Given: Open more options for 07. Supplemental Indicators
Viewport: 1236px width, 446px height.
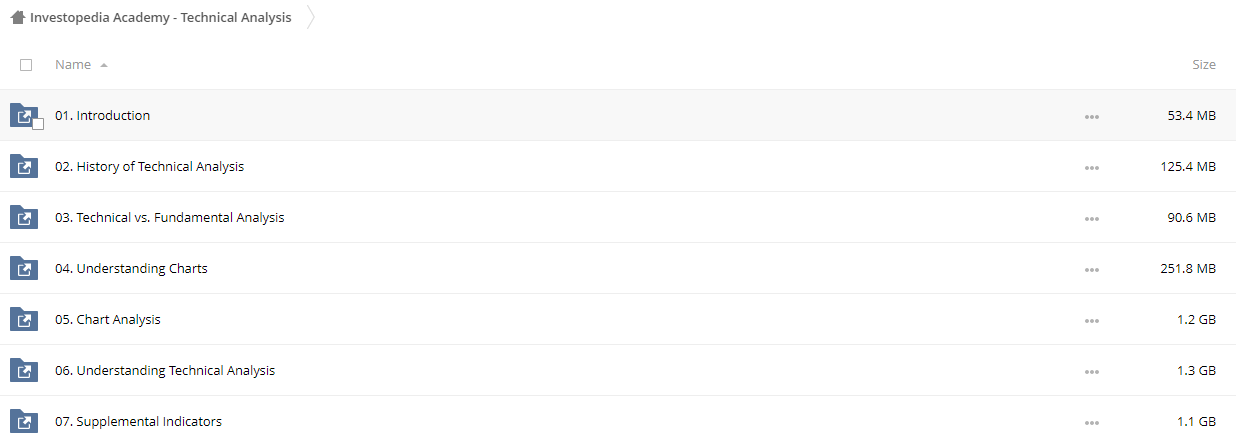Looking at the screenshot, I should (x=1091, y=422).
